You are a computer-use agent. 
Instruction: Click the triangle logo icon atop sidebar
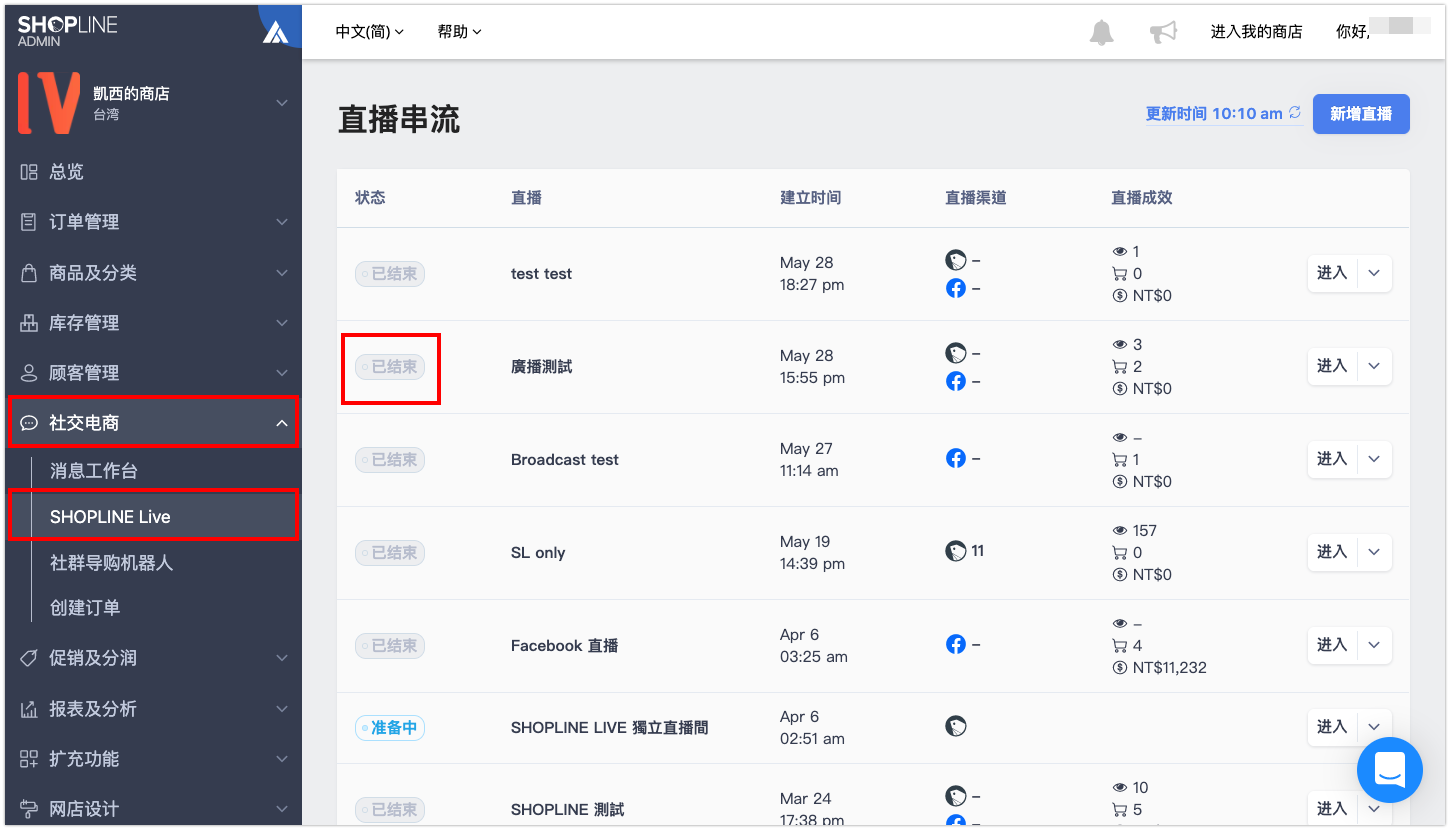275,32
